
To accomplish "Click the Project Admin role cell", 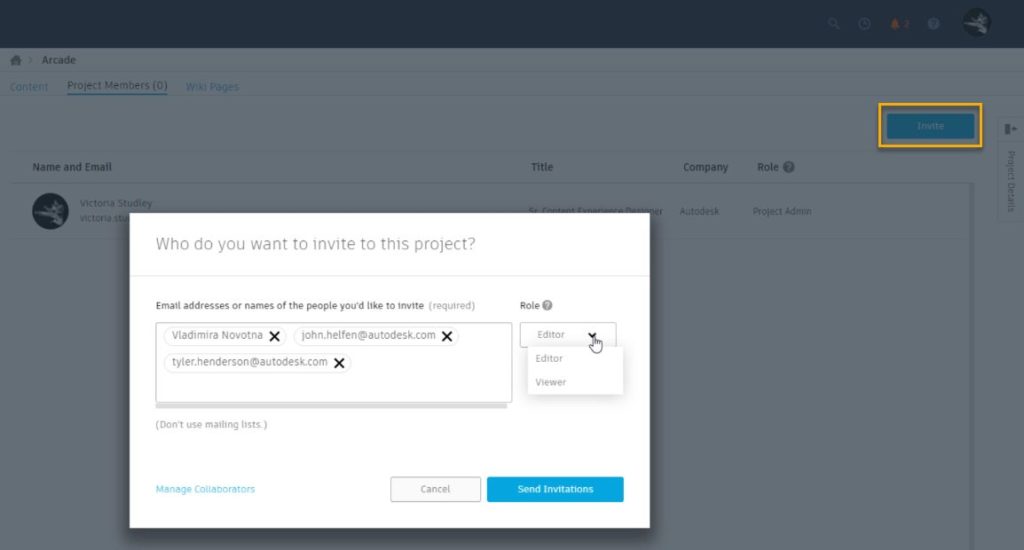I will click(x=782, y=212).
